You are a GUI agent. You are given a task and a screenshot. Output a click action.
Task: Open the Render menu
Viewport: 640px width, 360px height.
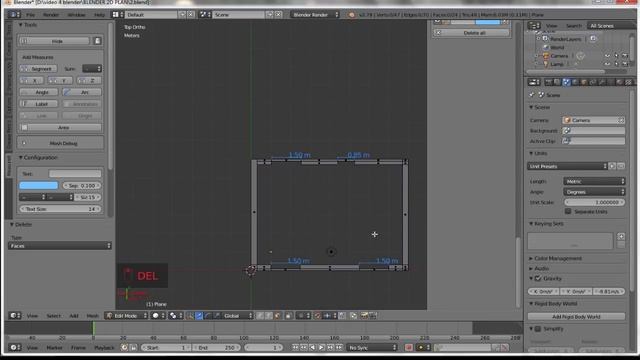(x=51, y=15)
